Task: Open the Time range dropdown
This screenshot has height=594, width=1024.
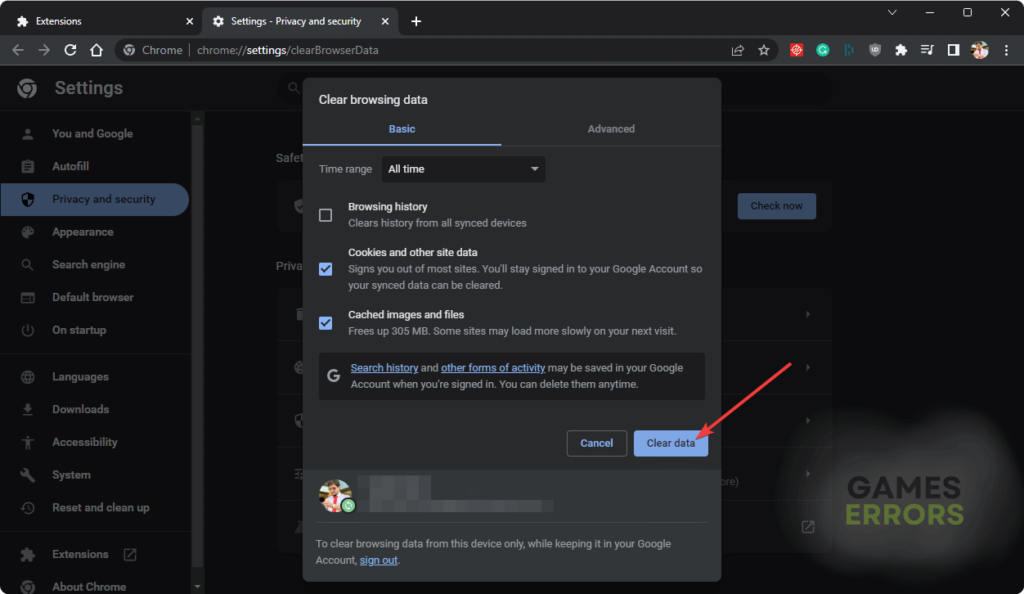Action: (462, 169)
